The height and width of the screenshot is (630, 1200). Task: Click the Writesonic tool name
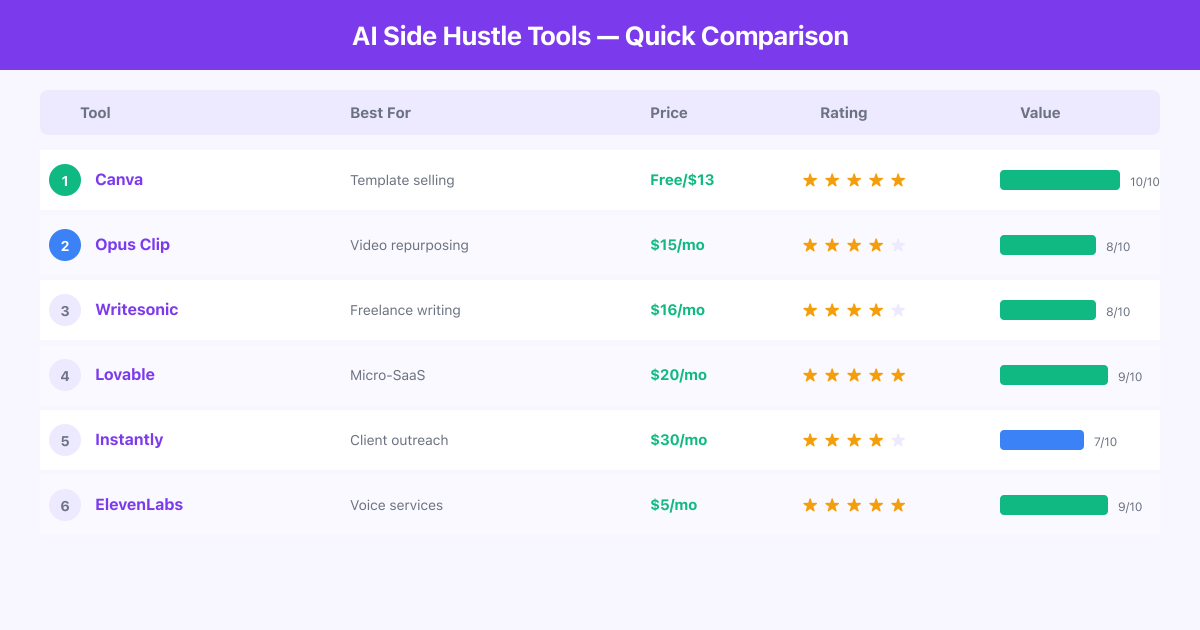(136, 310)
